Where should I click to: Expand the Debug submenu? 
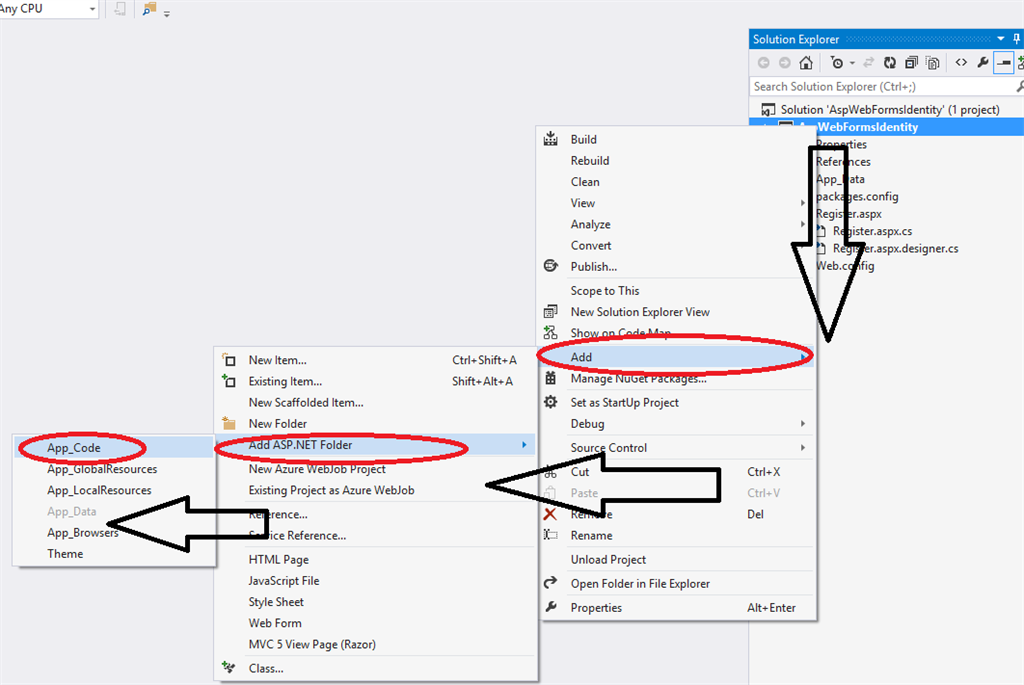pyautogui.click(x=676, y=424)
